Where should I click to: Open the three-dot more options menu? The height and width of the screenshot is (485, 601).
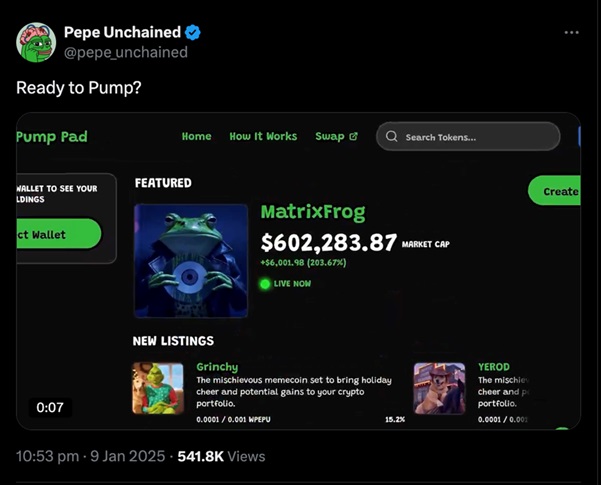click(x=571, y=32)
